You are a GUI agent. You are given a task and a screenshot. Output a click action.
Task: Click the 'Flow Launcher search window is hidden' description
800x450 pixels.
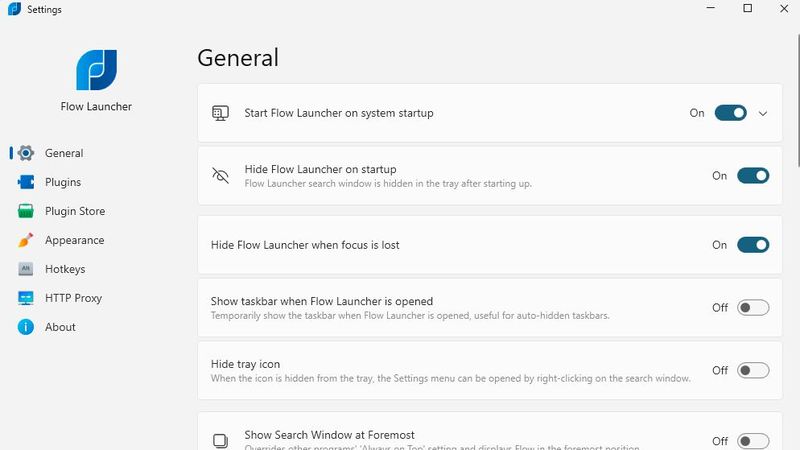388,184
